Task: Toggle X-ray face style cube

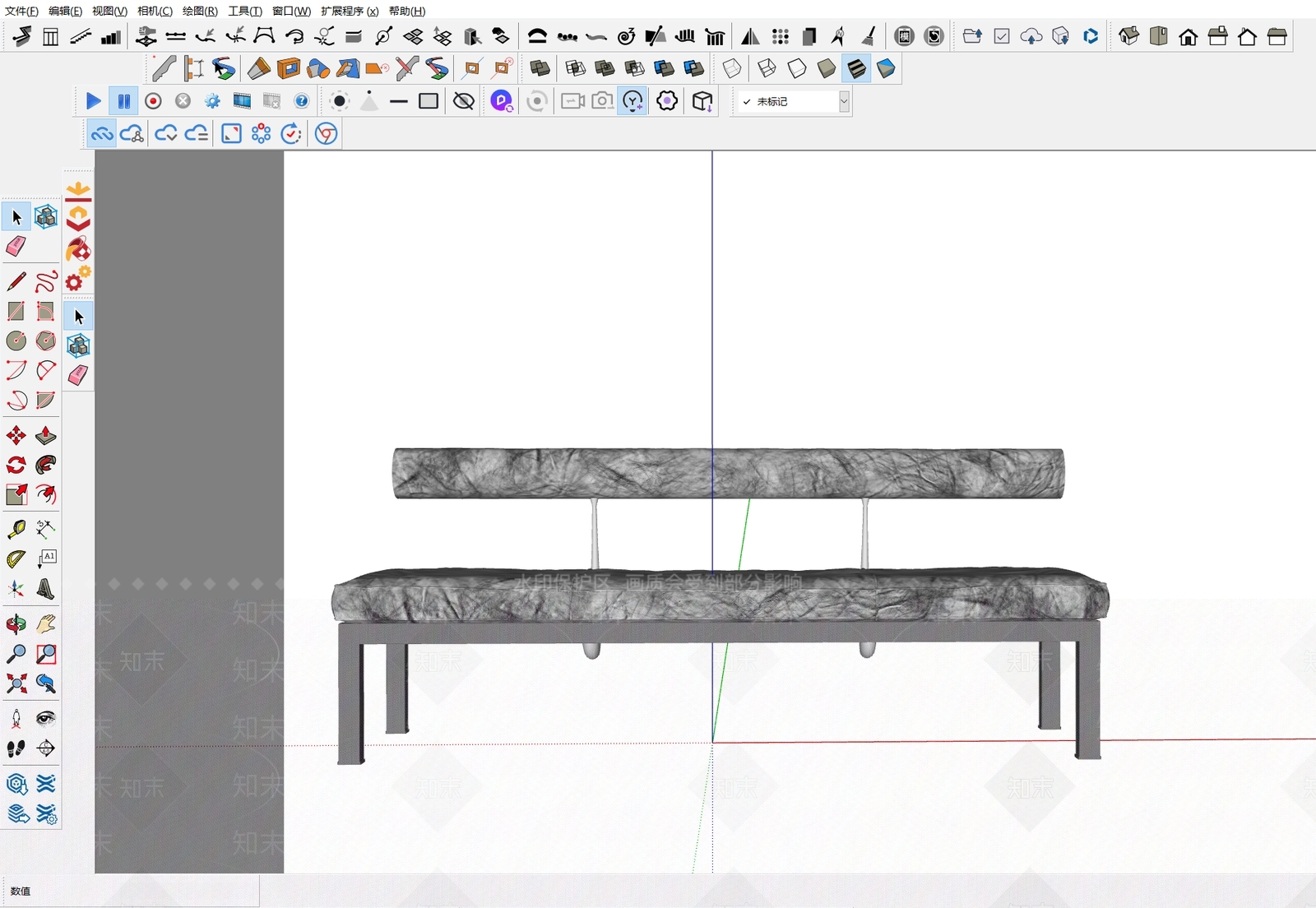Action: click(x=732, y=68)
